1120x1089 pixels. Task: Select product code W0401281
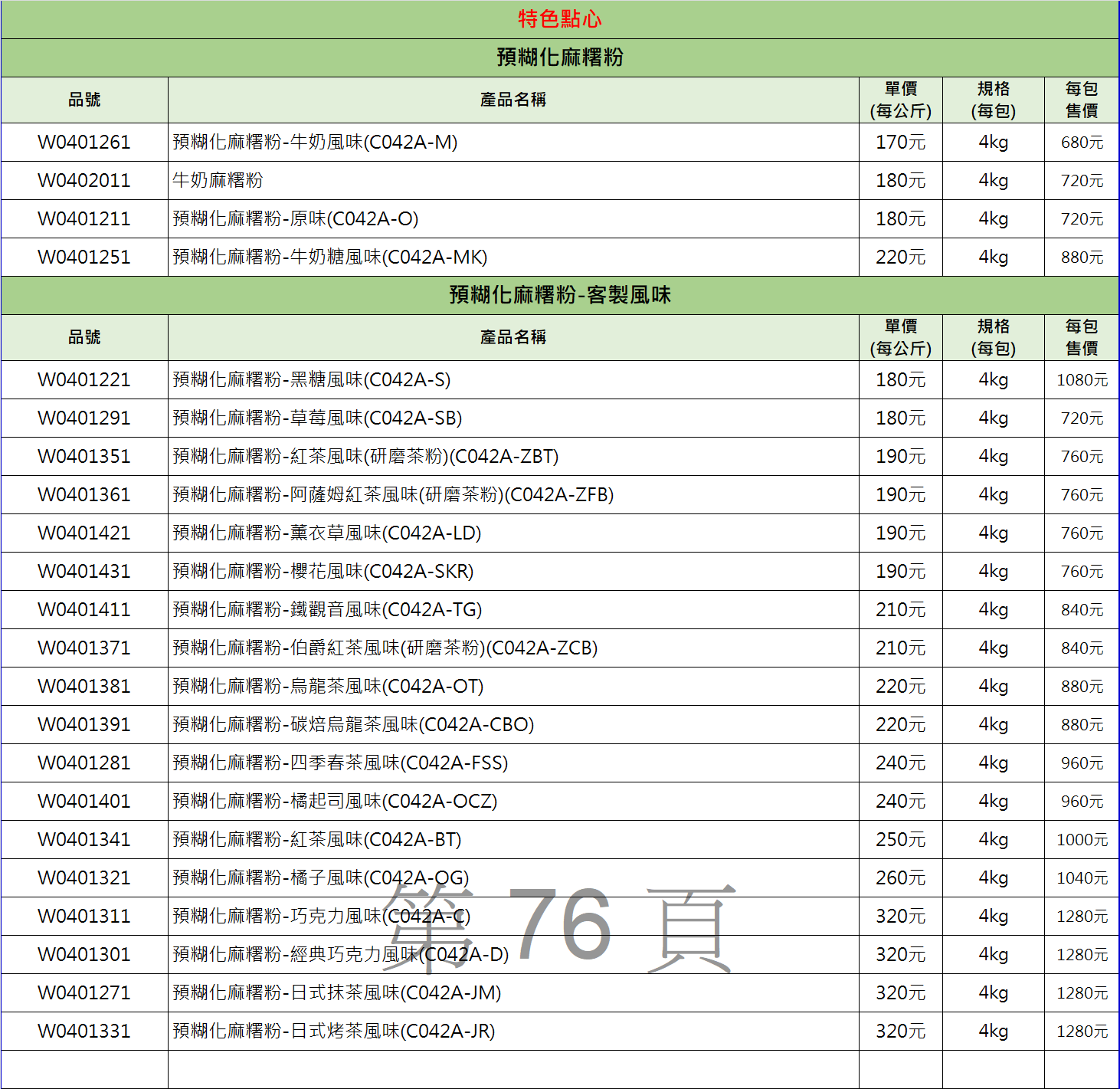click(84, 763)
